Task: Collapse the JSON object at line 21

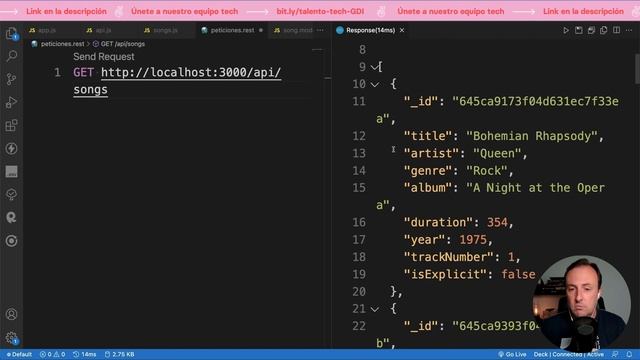Action: pyautogui.click(x=374, y=309)
